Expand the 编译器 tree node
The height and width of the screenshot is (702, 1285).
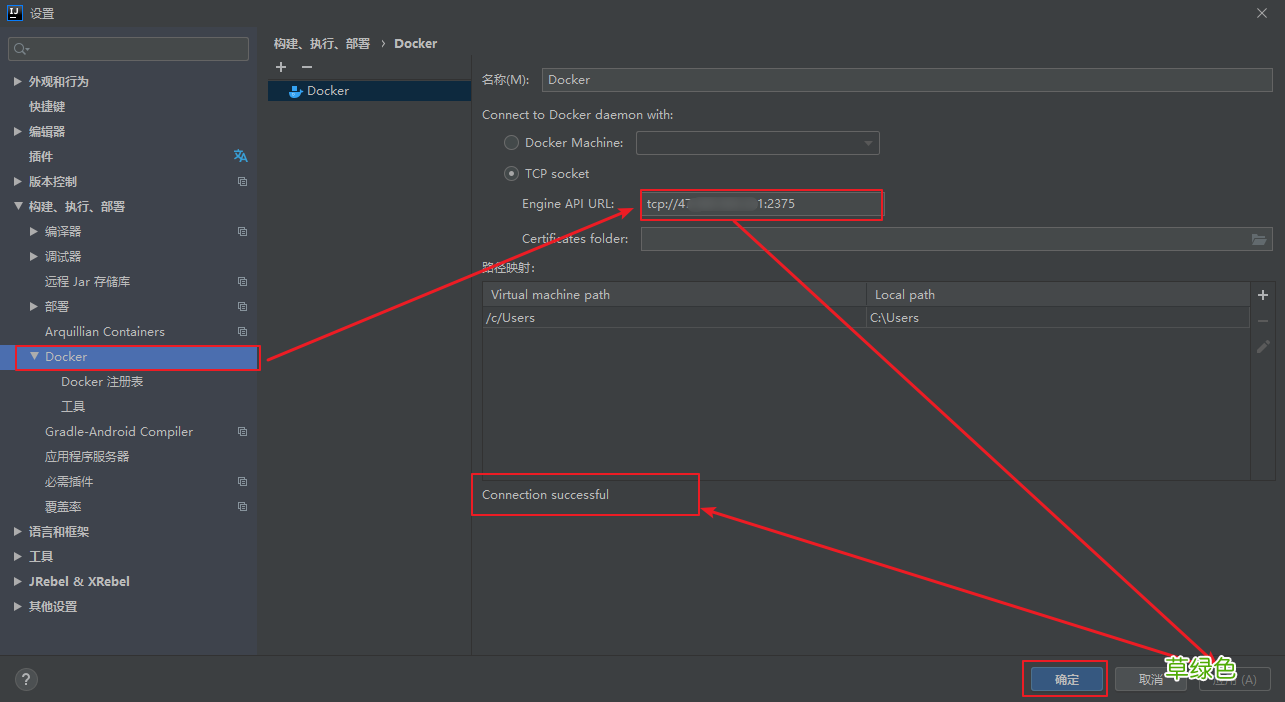point(34,231)
